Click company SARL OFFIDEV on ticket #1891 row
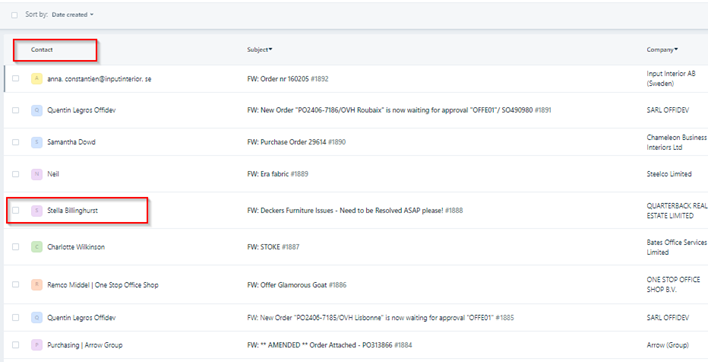Screen dimensions: 708x362 tap(668, 110)
